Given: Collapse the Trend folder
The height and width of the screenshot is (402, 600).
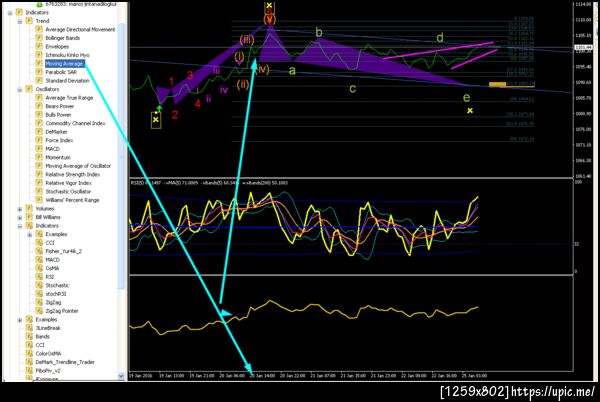Looking at the screenshot, I should 20,21.
